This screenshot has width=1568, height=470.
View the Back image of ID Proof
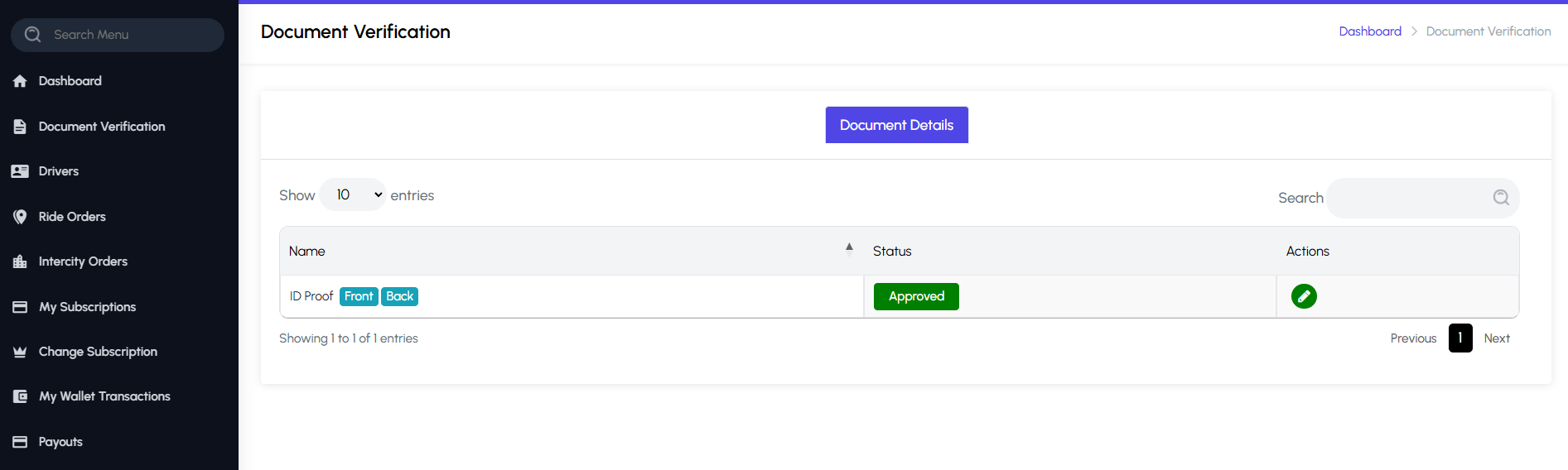(x=399, y=296)
